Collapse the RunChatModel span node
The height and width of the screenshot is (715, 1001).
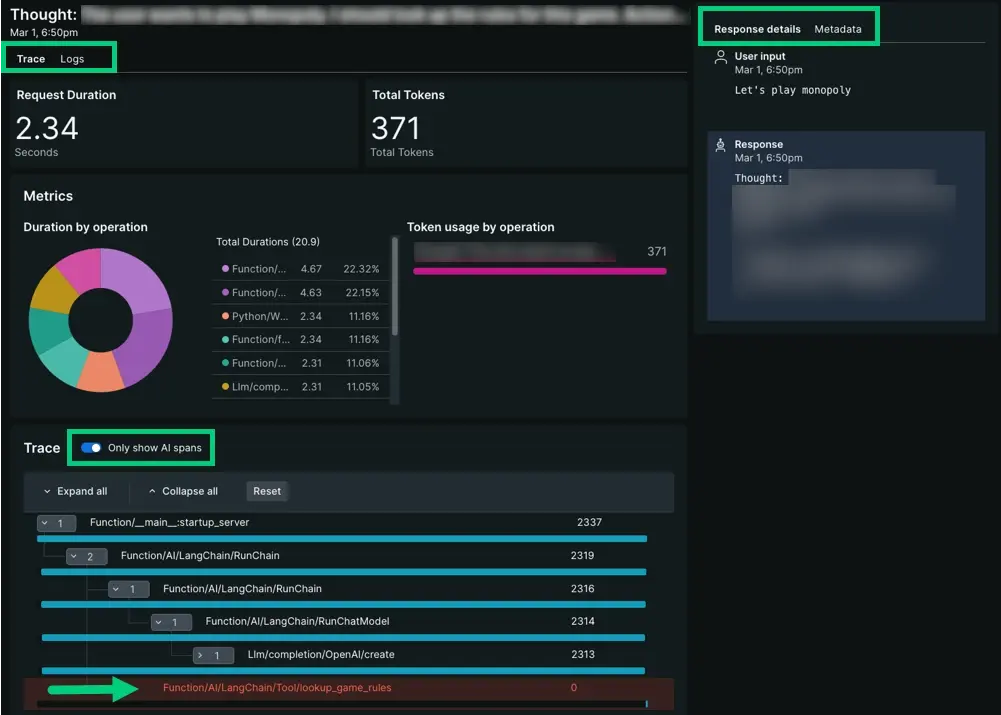tap(171, 622)
